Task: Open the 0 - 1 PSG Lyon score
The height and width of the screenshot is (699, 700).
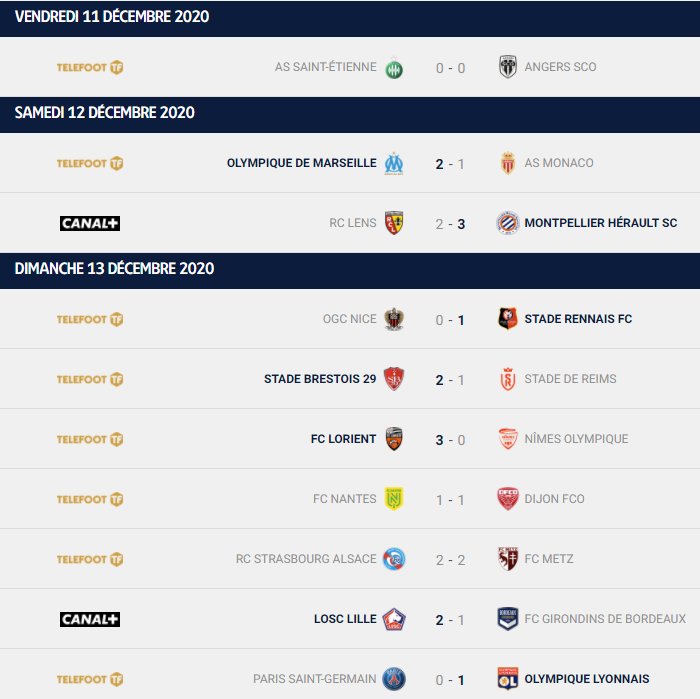Action: pyautogui.click(x=450, y=680)
